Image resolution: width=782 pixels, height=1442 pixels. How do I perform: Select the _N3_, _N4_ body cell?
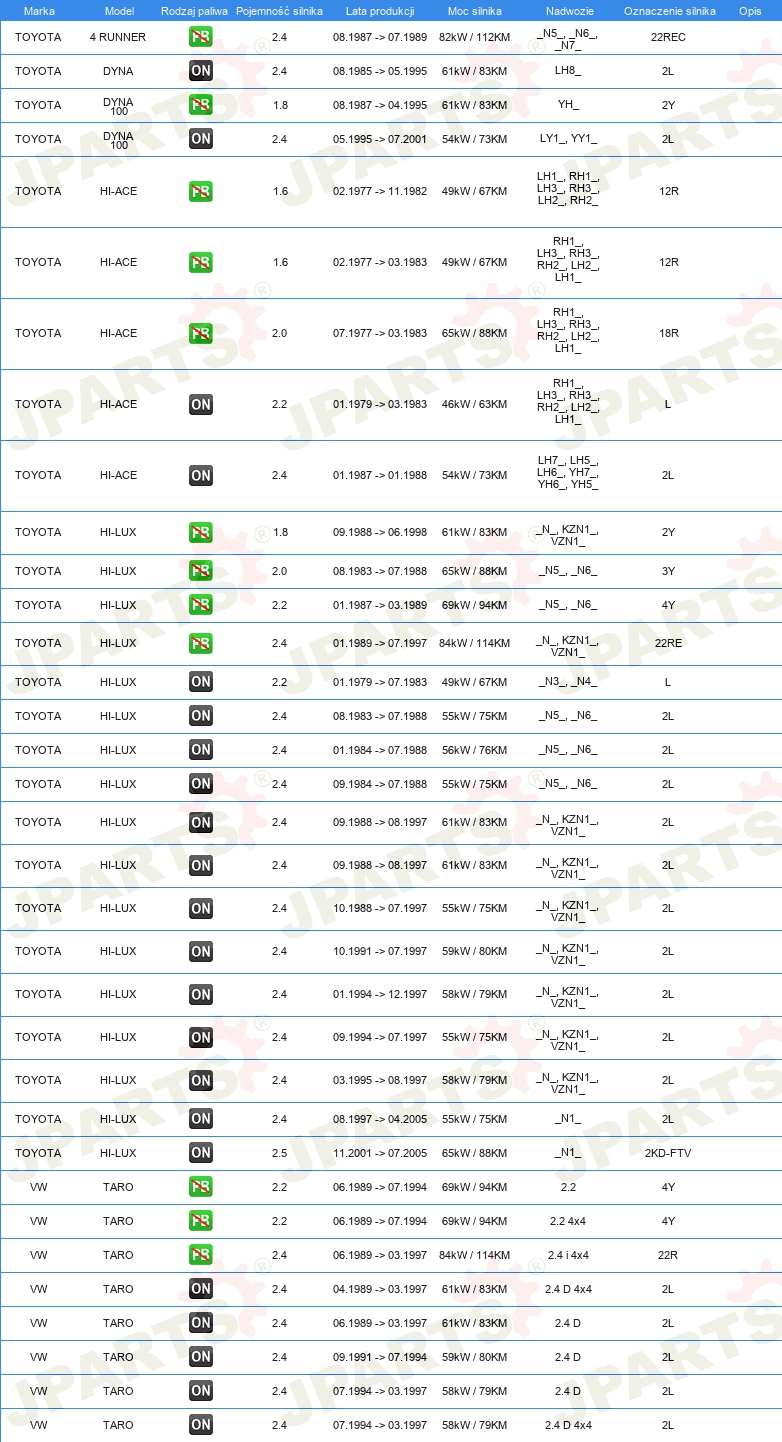[x=568, y=682]
